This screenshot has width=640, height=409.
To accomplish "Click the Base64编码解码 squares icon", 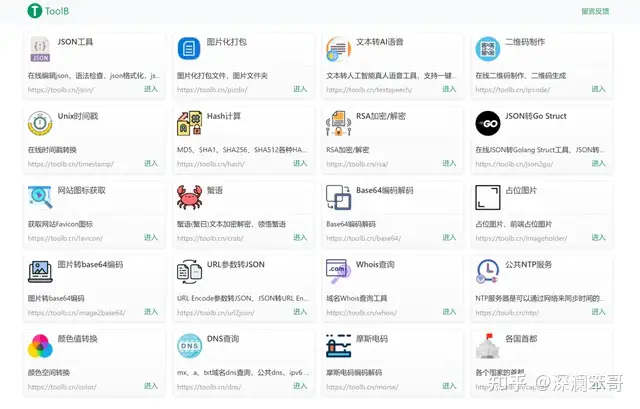I will [338, 197].
